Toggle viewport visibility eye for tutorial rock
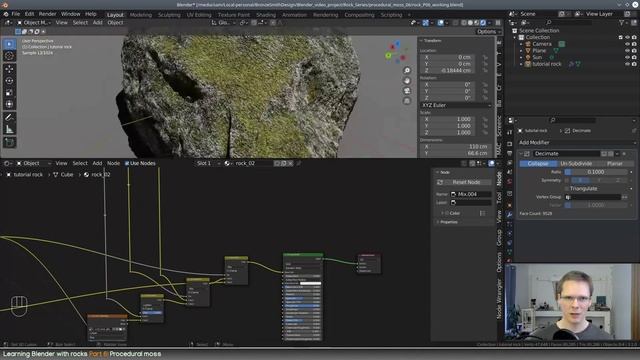640x360 pixels. pyautogui.click(x=627, y=64)
